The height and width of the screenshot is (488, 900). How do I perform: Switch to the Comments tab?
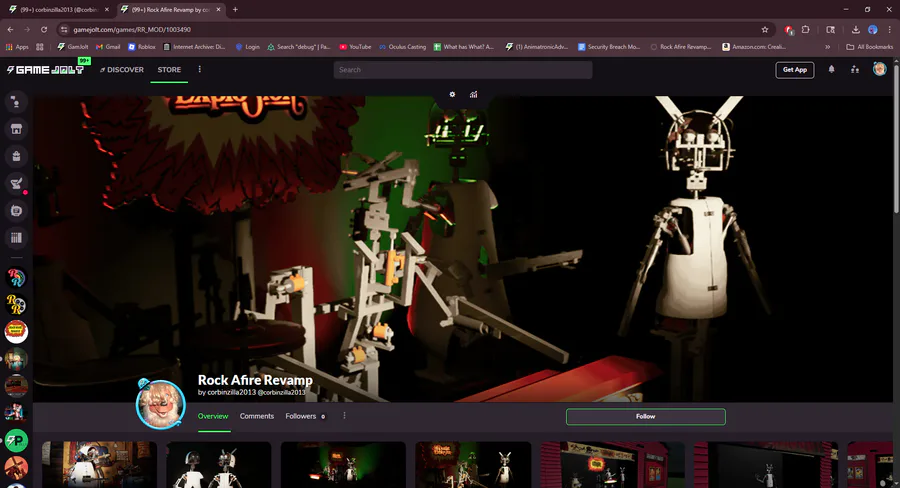point(257,416)
